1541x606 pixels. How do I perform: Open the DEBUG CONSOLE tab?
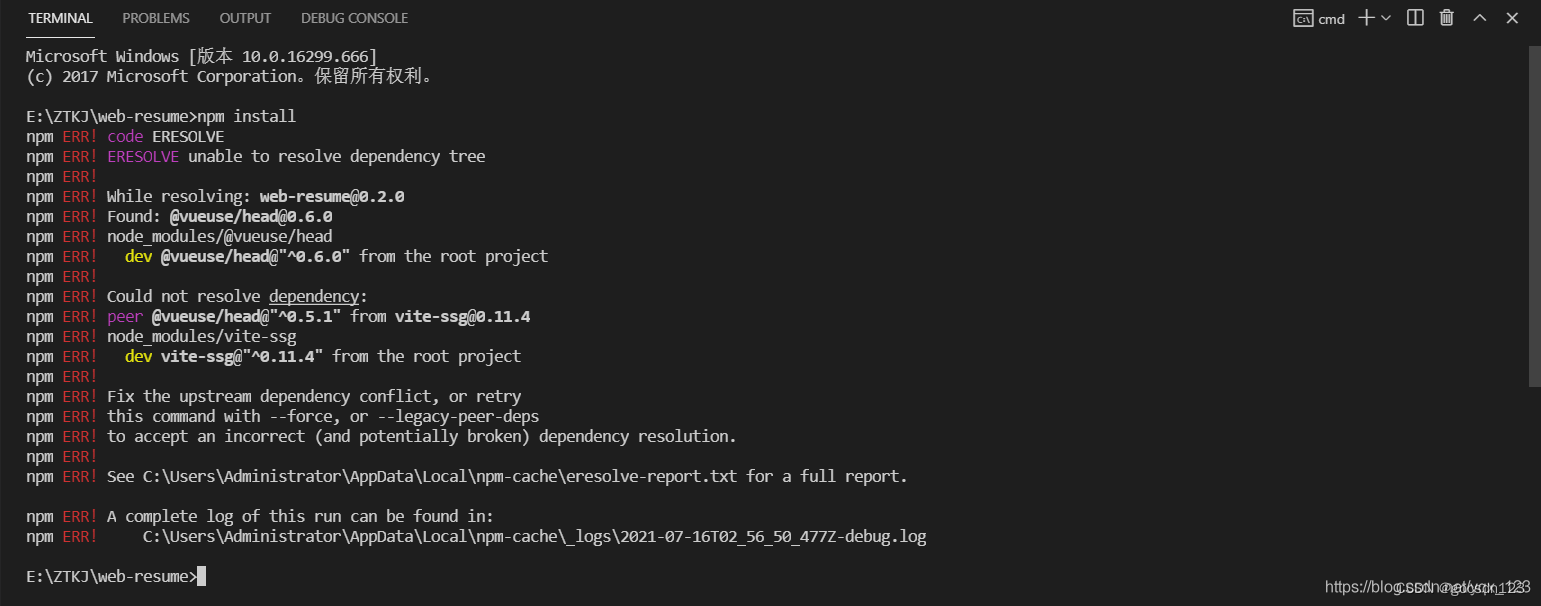click(x=354, y=18)
